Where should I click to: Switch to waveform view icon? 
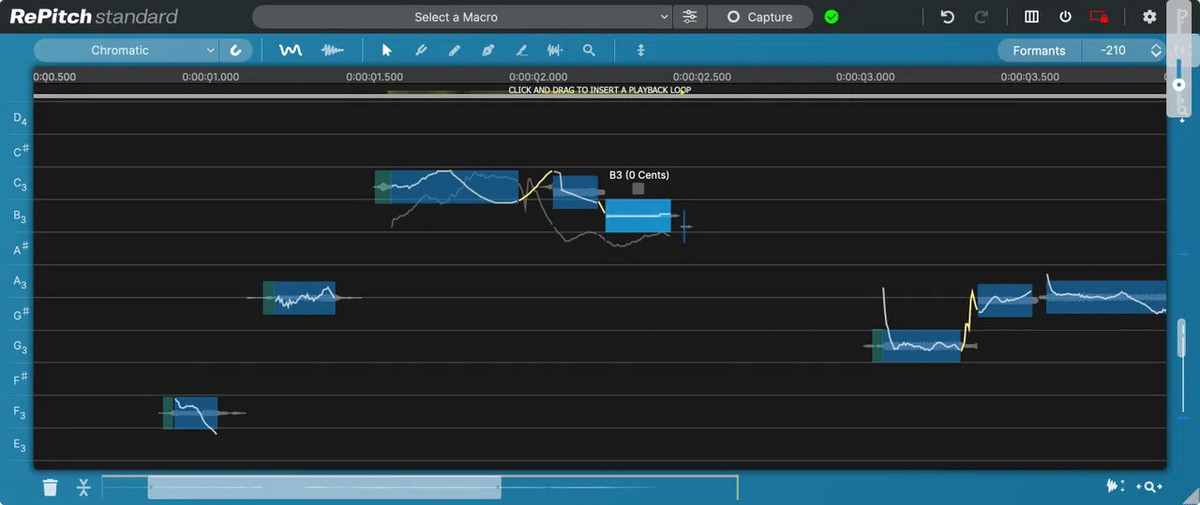click(332, 50)
